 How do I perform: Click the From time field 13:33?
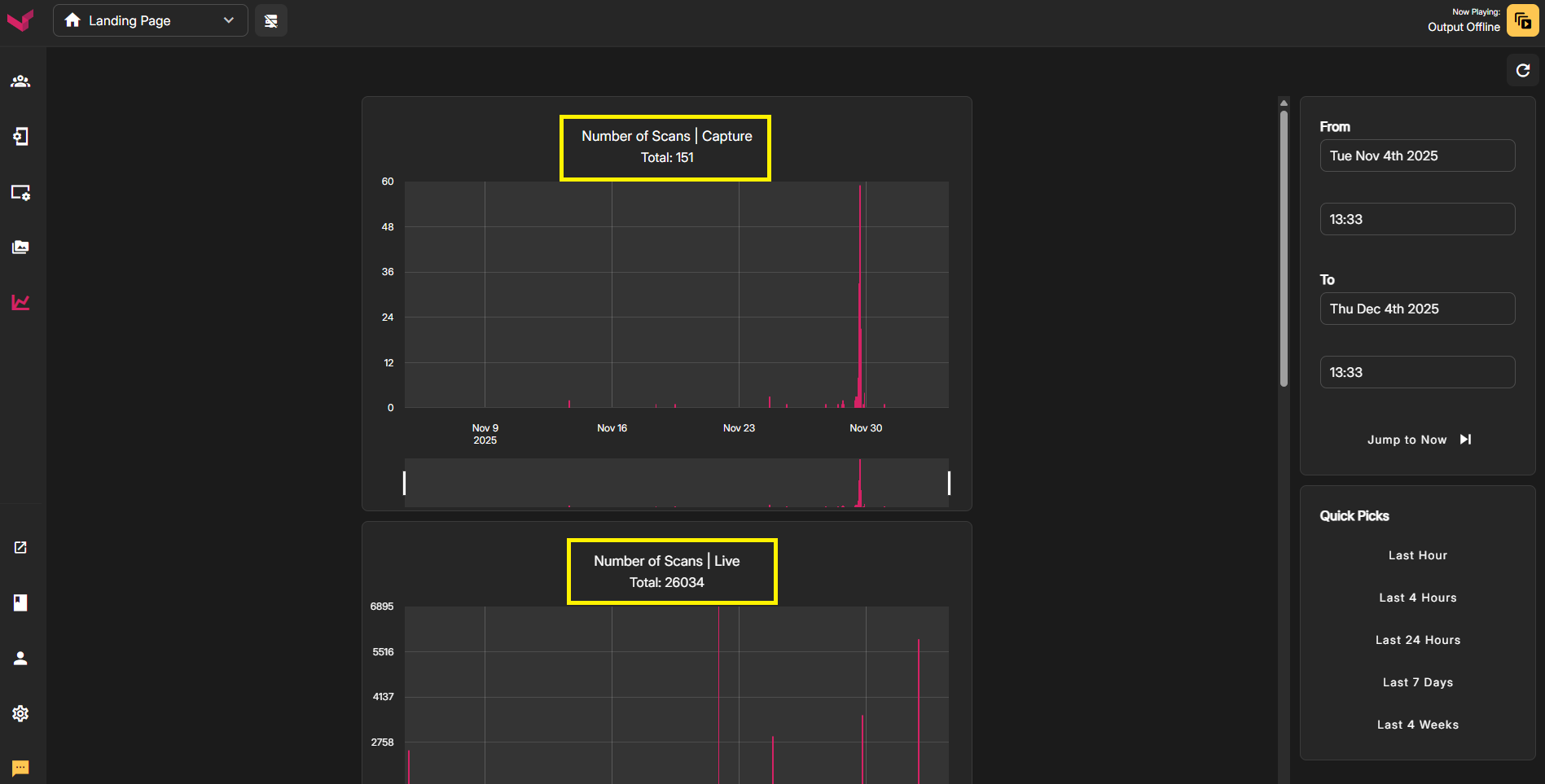(x=1417, y=219)
